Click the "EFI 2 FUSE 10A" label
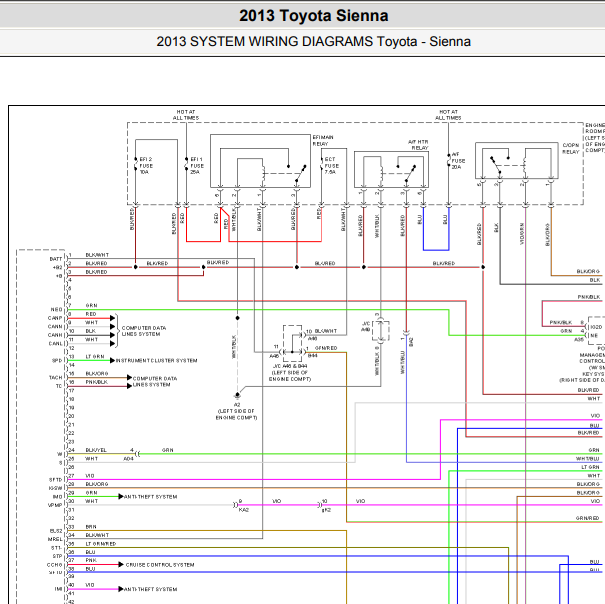Screen dimensions: 605x604 pos(146,166)
